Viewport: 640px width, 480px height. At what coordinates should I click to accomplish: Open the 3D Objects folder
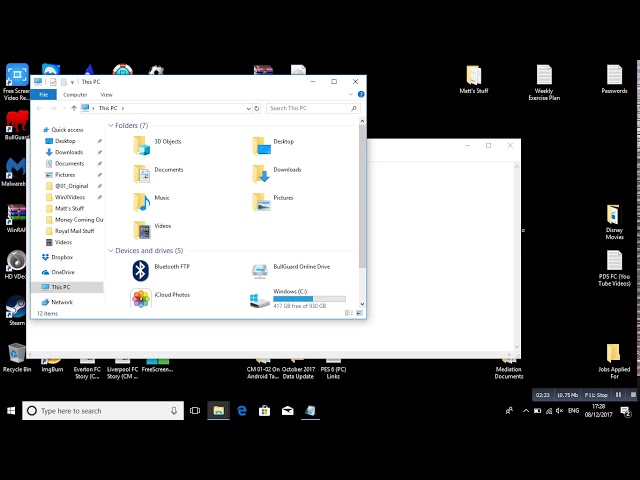[157, 144]
